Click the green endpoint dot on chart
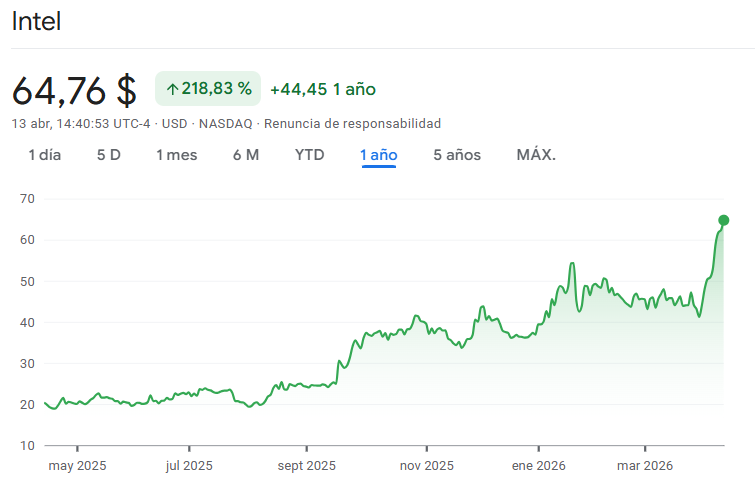 pos(723,220)
